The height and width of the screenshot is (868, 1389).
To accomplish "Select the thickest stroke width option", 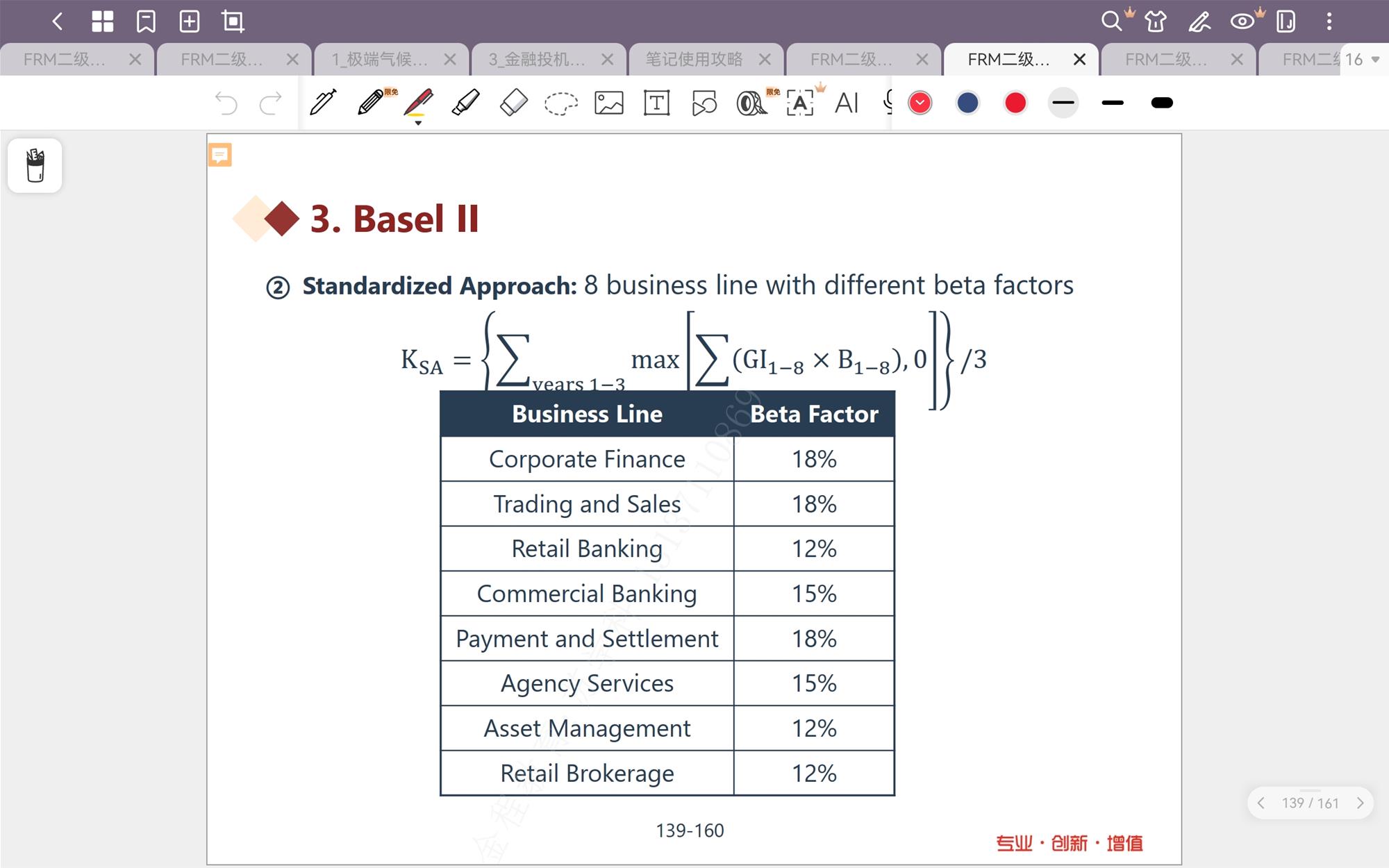I will (1161, 103).
